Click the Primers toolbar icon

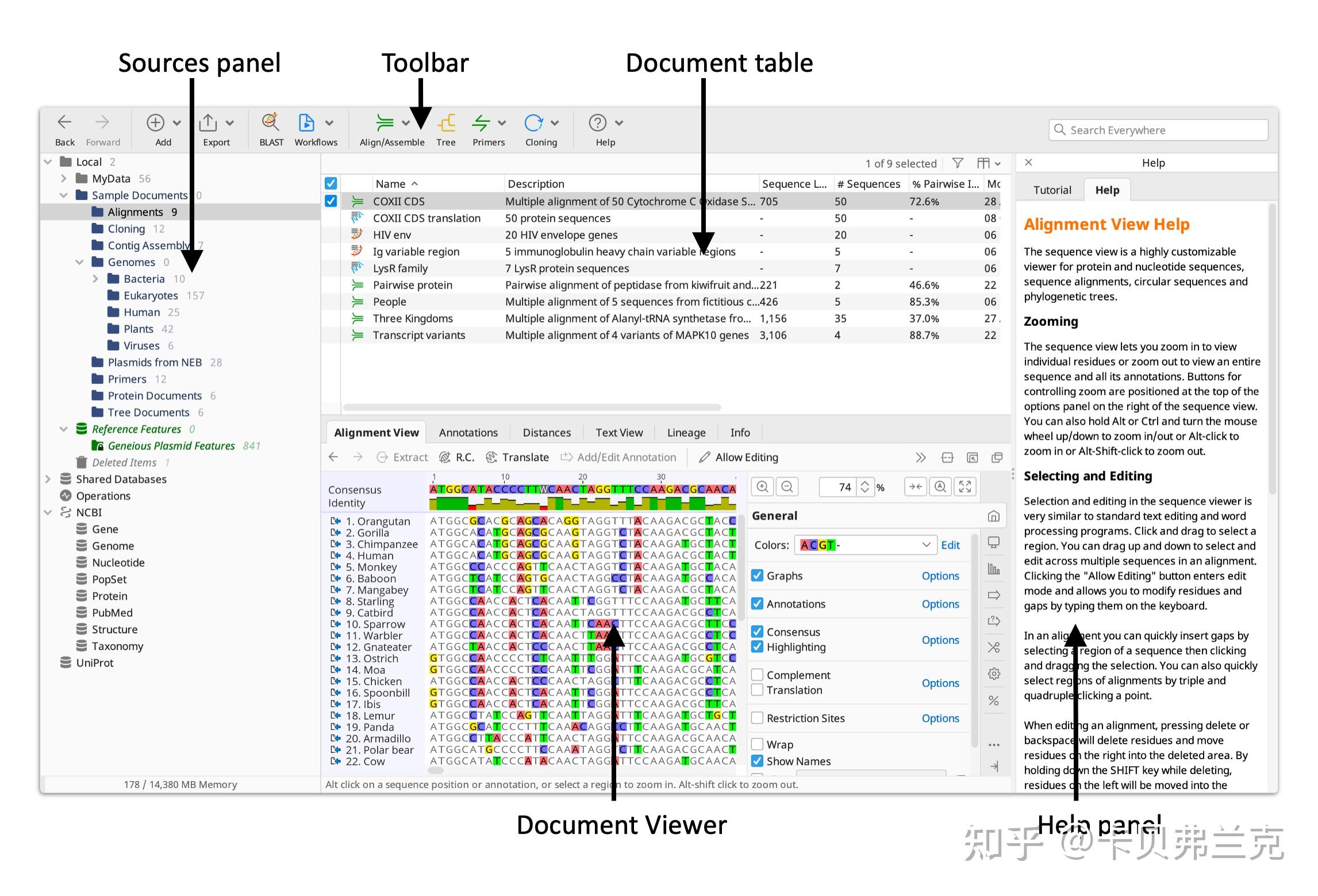pyautogui.click(x=481, y=123)
